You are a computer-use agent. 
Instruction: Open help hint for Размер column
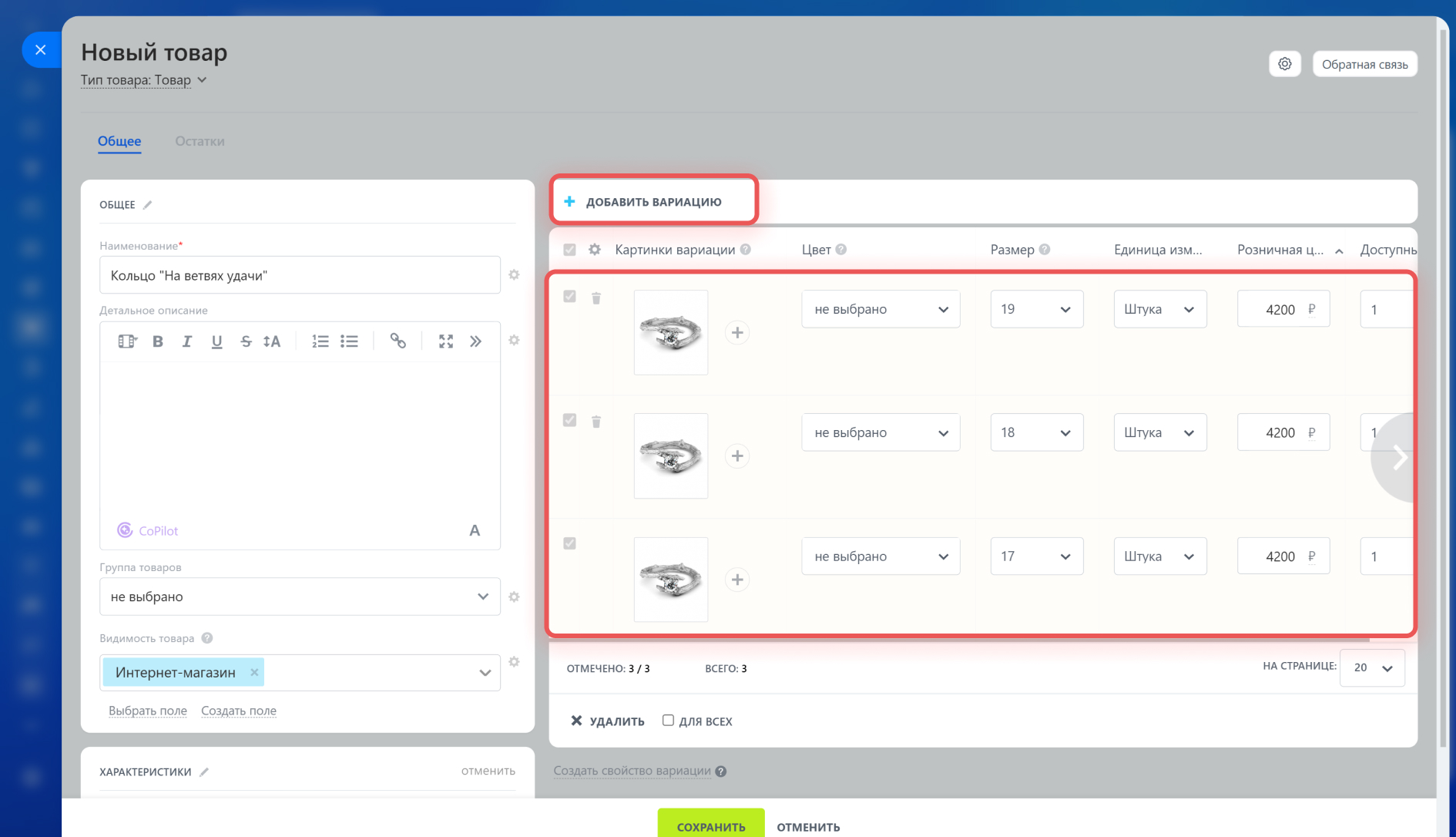coord(1045,250)
